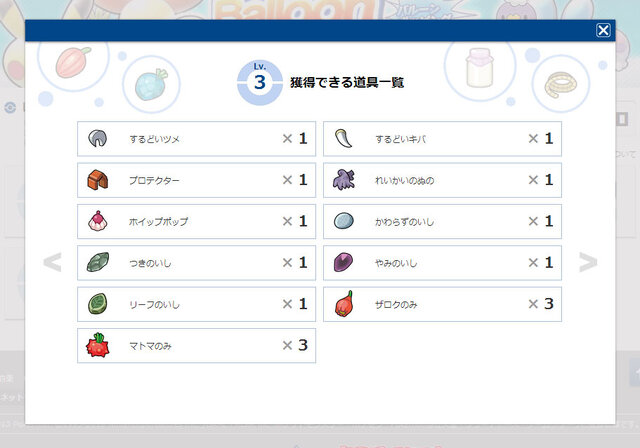Screen dimensions: 640x448
Task: Select the マトマのみ text label
Action: point(150,346)
